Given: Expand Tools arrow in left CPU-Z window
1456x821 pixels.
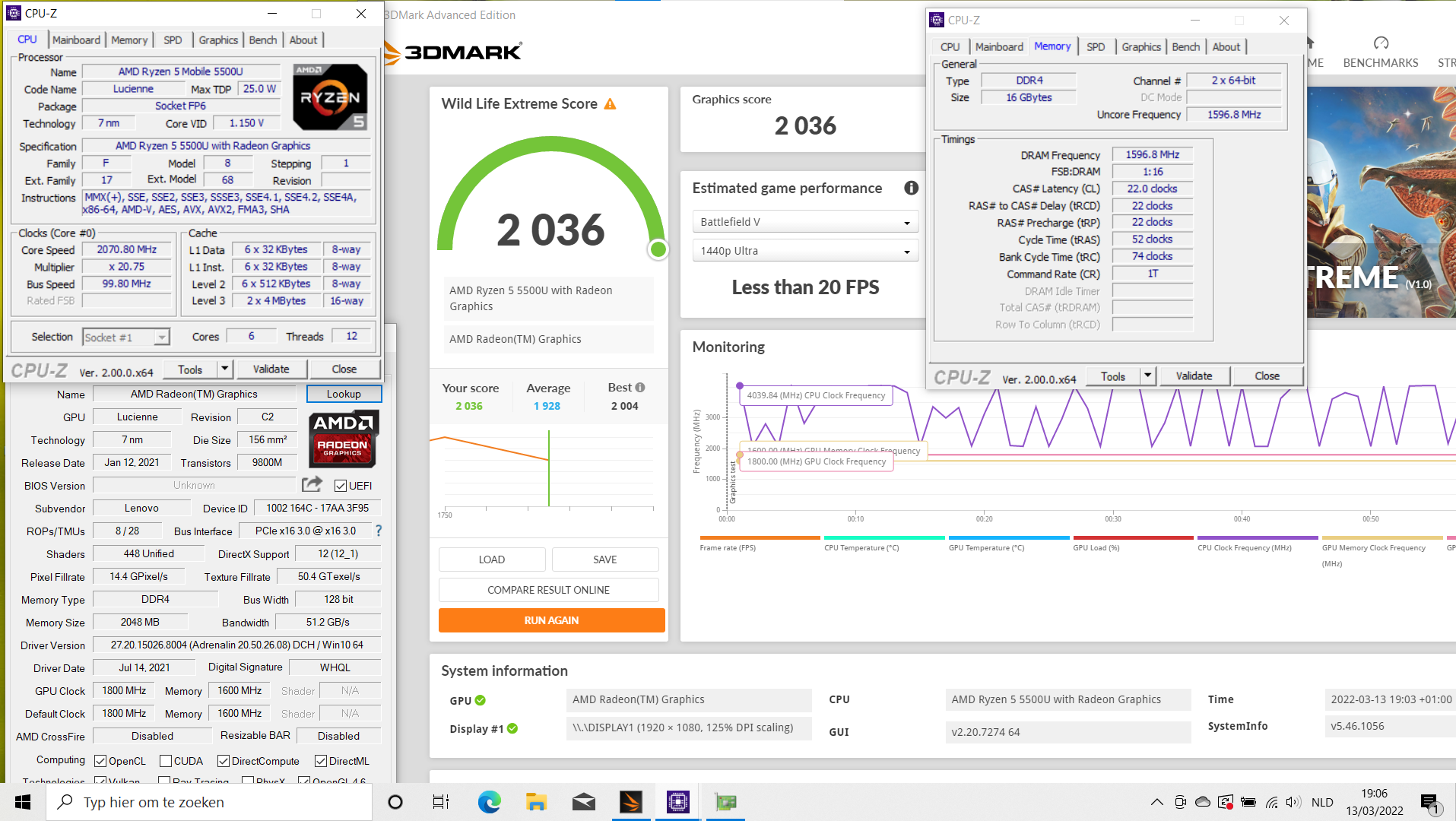Looking at the screenshot, I should (224, 369).
